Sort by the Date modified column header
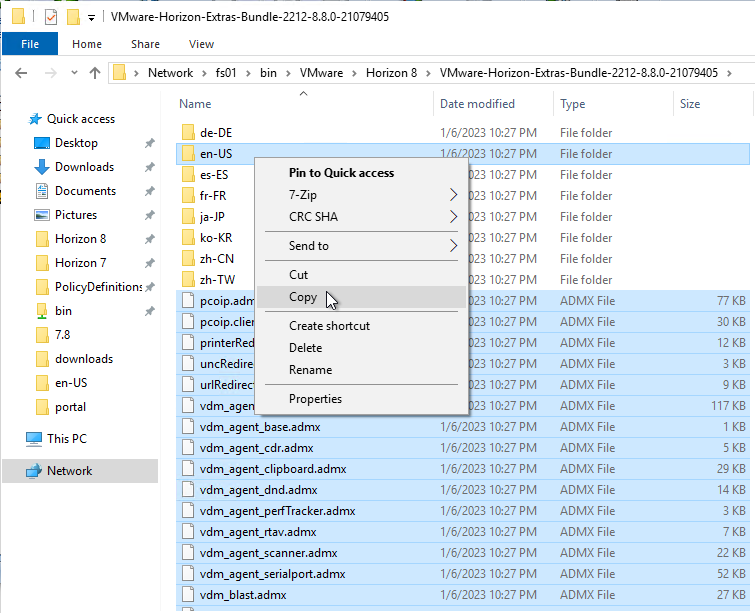 pos(477,104)
